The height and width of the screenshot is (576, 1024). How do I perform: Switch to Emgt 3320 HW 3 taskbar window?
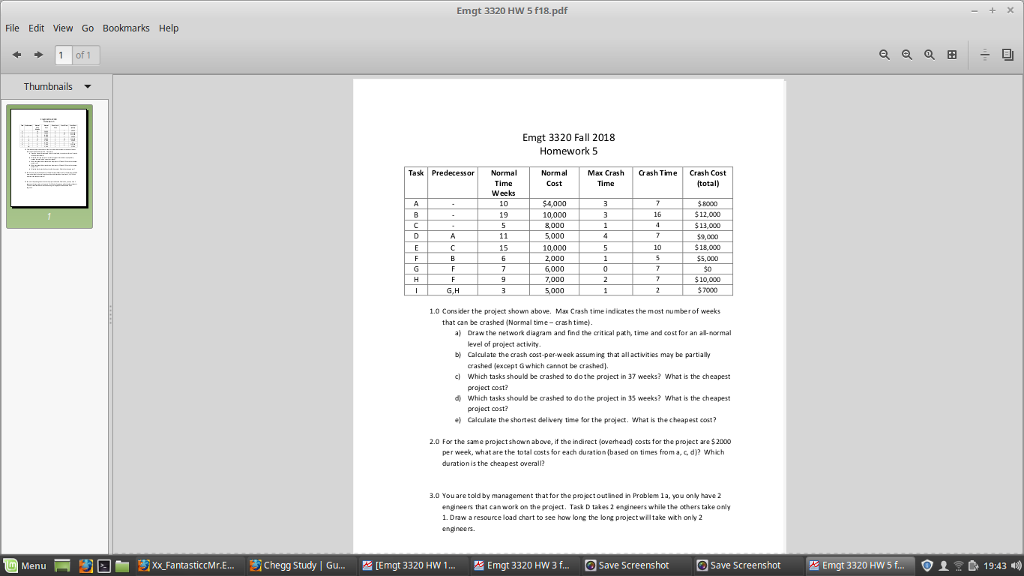tap(524, 566)
